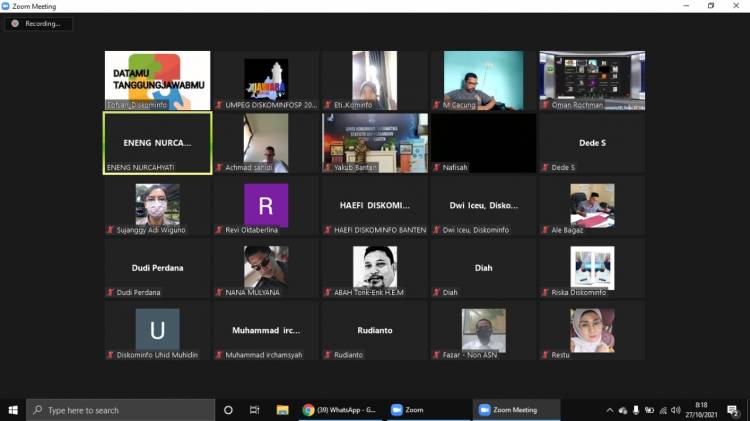The width and height of the screenshot is (750, 421).
Task: Open the Windows Start menu
Action: pos(13,410)
